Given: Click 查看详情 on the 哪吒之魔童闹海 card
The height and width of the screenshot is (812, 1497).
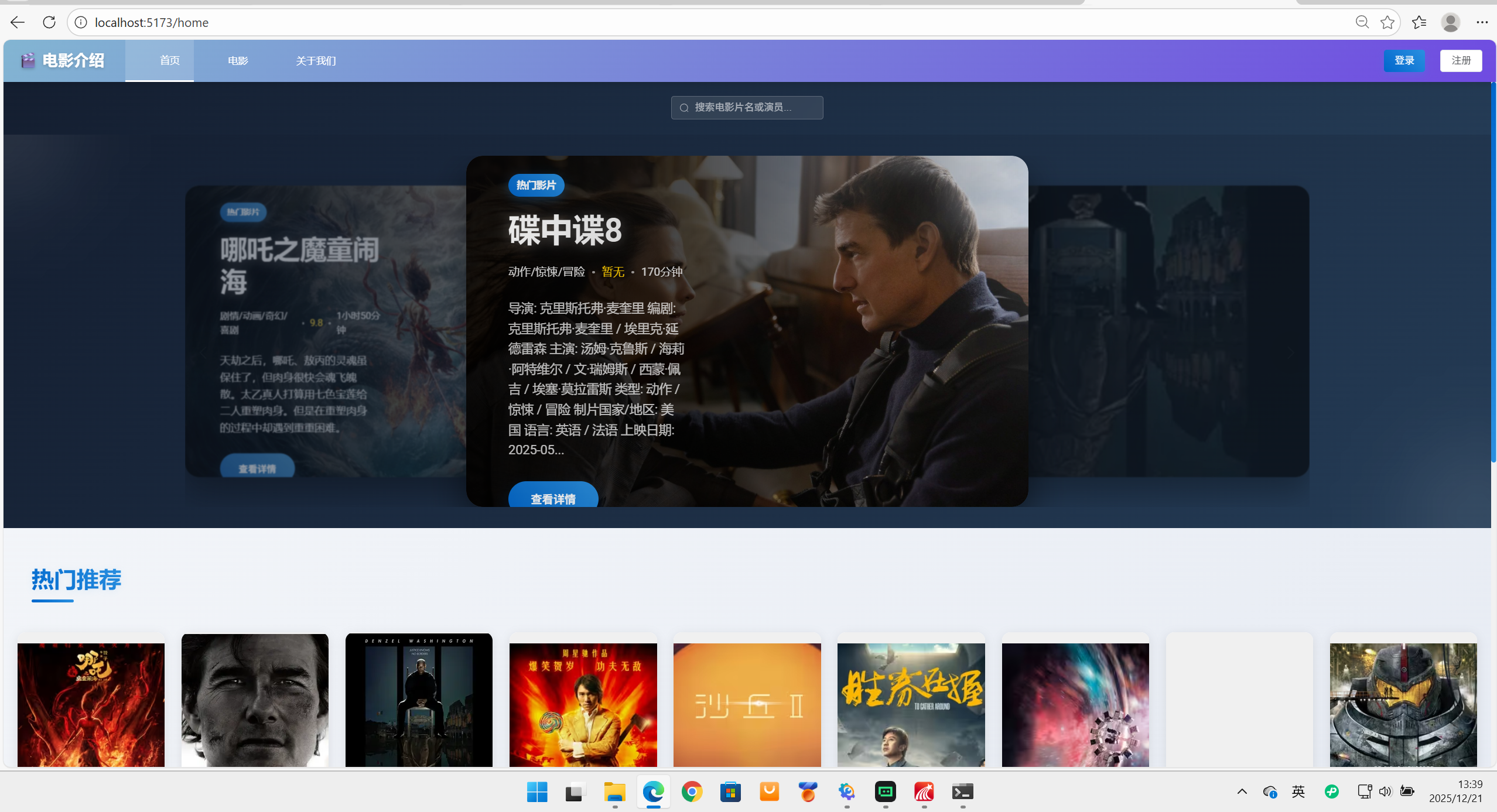Looking at the screenshot, I should click(257, 466).
